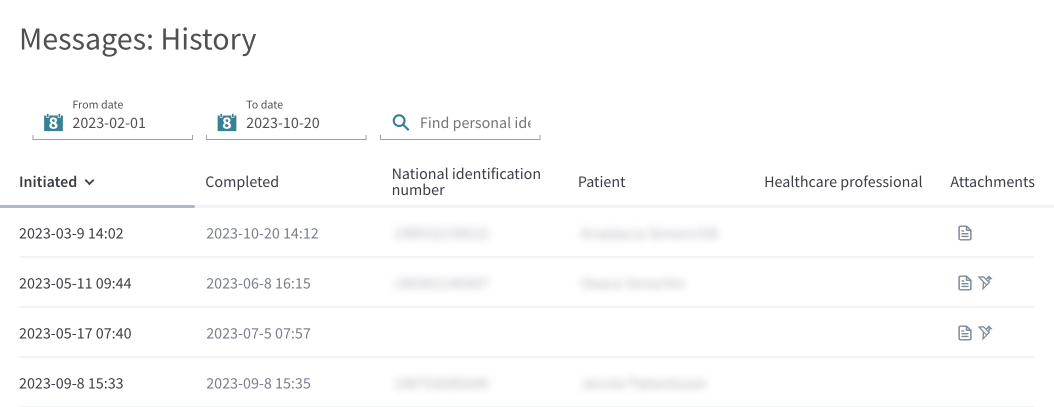Click the Healthcare professional column header
1054x407 pixels.
tap(843, 182)
